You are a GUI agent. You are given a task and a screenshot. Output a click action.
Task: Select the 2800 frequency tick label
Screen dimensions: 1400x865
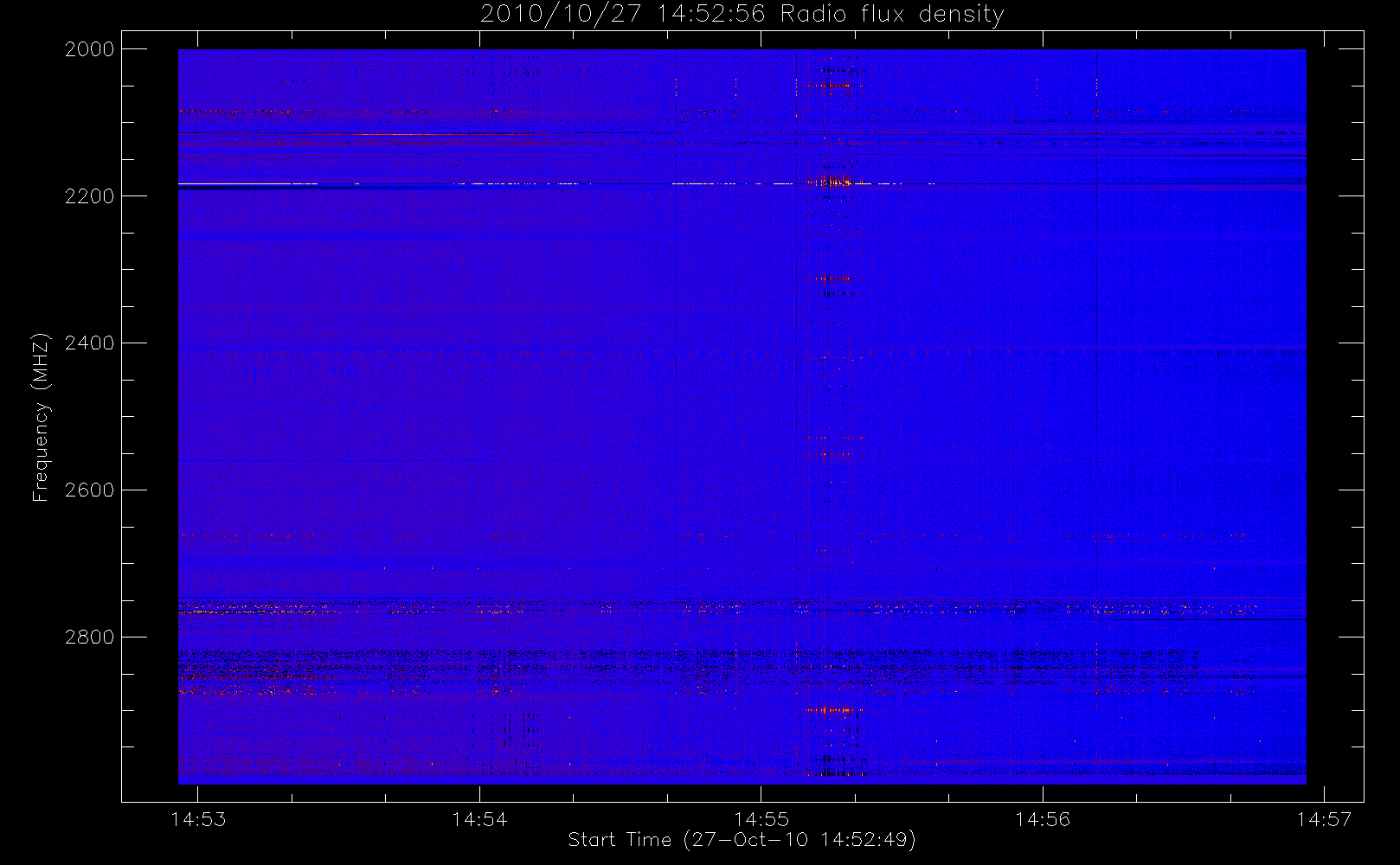[90, 638]
